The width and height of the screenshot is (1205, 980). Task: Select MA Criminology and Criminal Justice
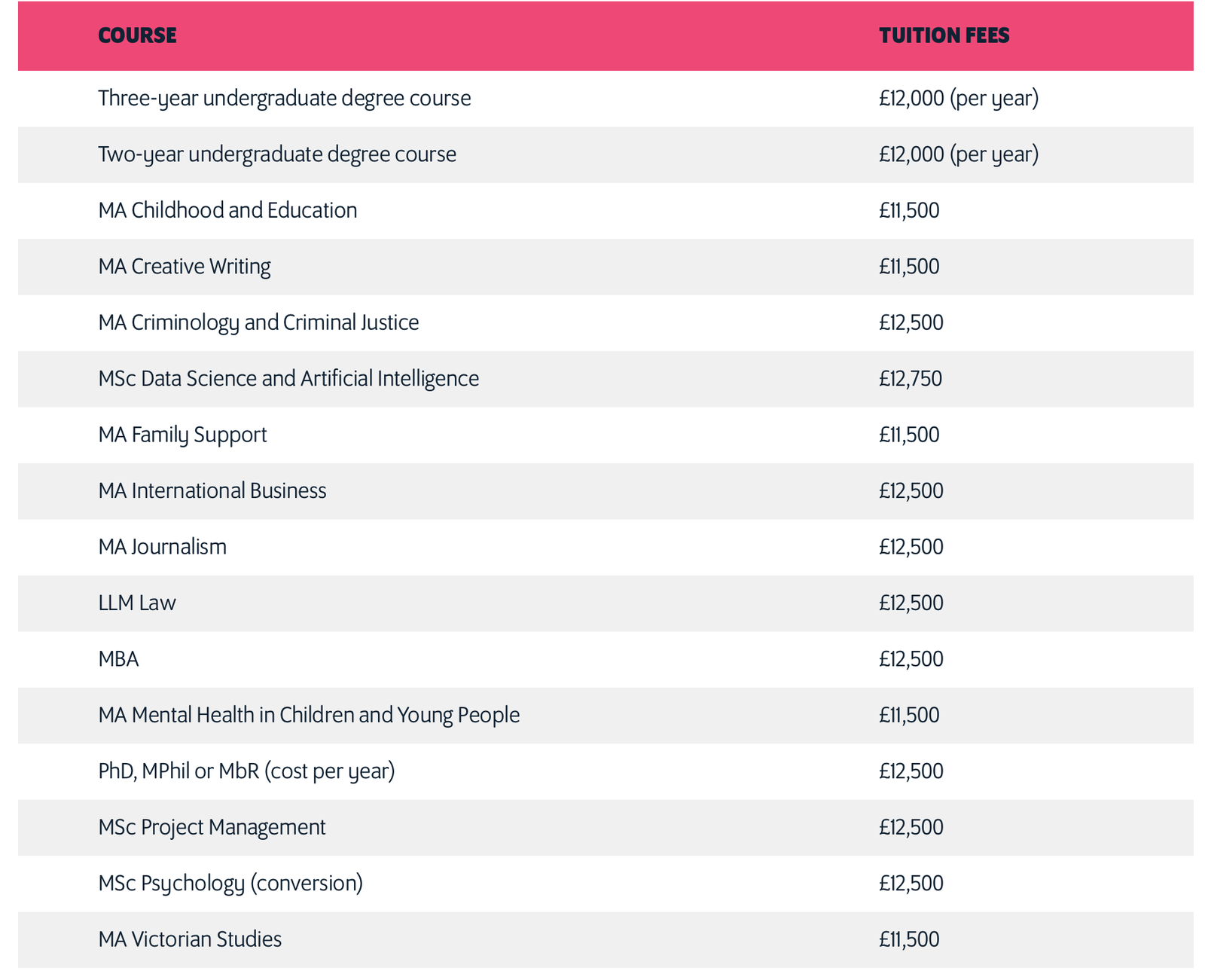[x=258, y=322]
